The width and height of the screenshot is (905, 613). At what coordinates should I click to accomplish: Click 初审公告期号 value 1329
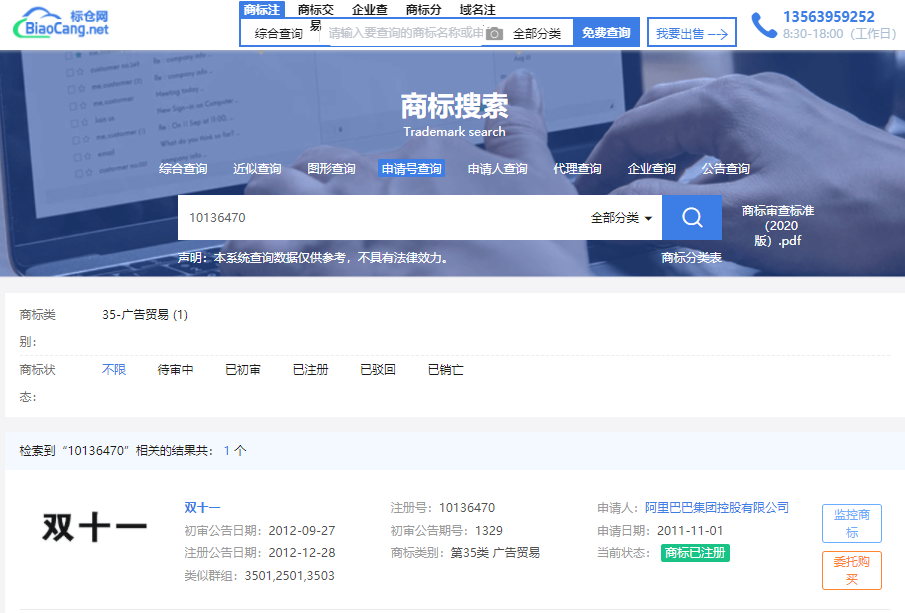[x=489, y=530]
